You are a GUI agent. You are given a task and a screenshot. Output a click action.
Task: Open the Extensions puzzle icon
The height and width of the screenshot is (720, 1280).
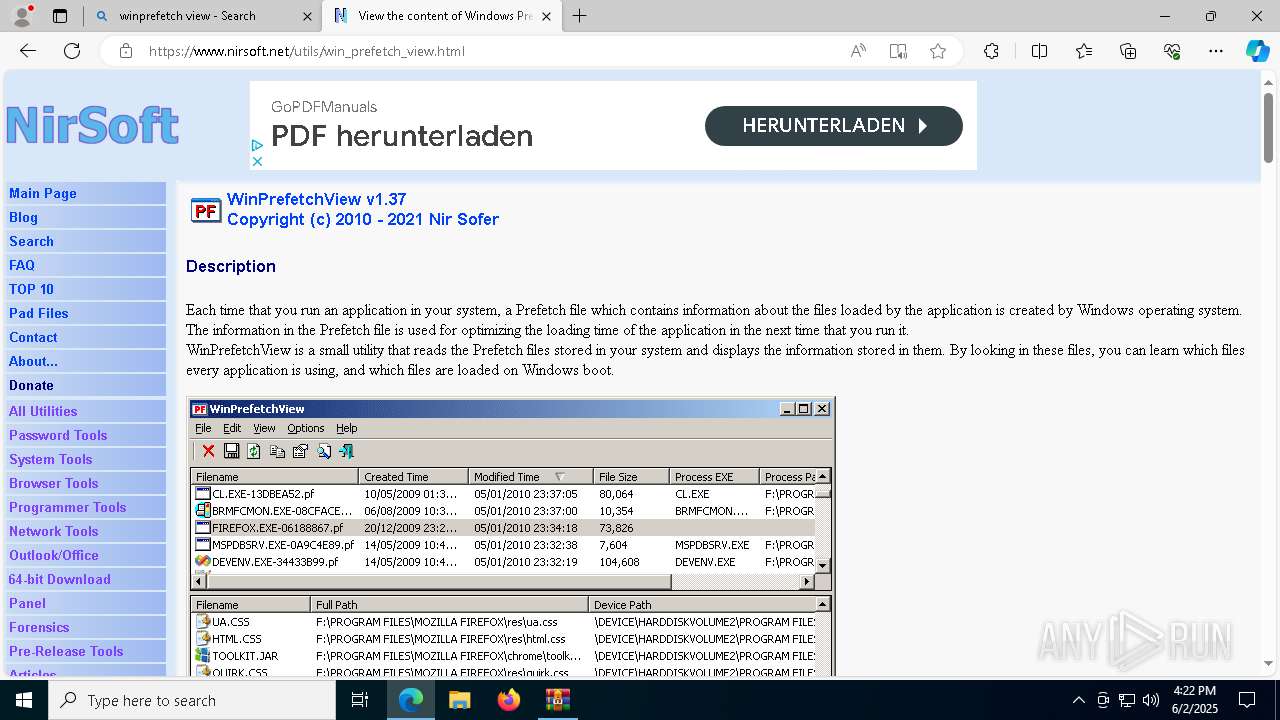[x=991, y=51]
